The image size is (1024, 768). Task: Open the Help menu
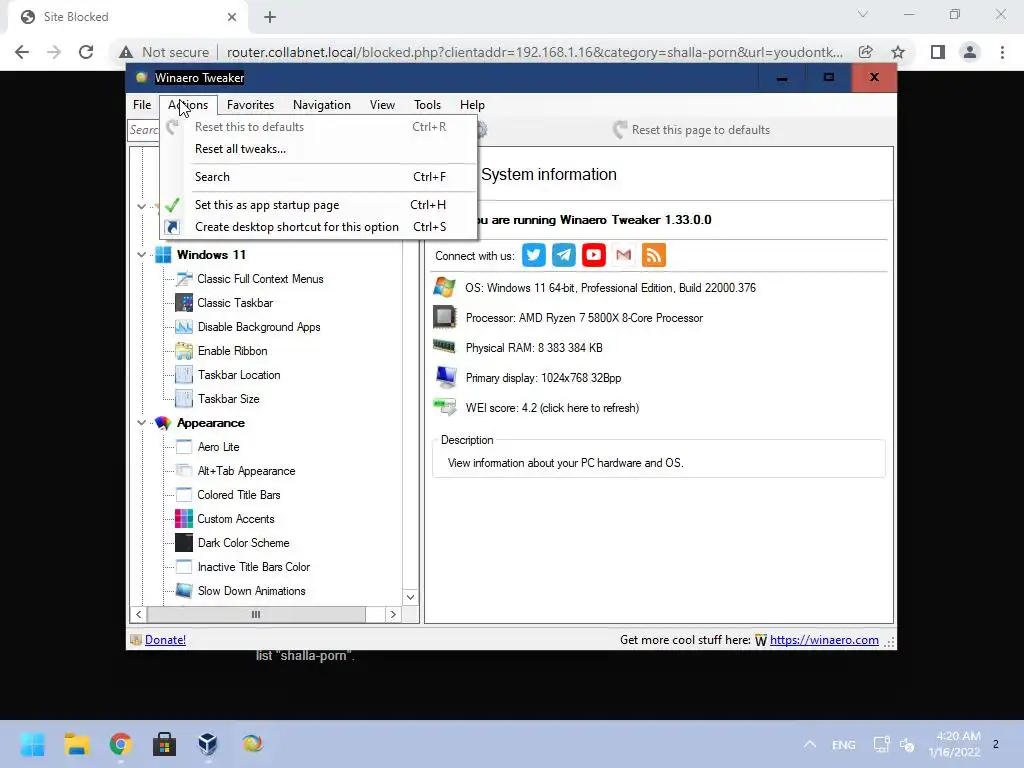coord(472,104)
